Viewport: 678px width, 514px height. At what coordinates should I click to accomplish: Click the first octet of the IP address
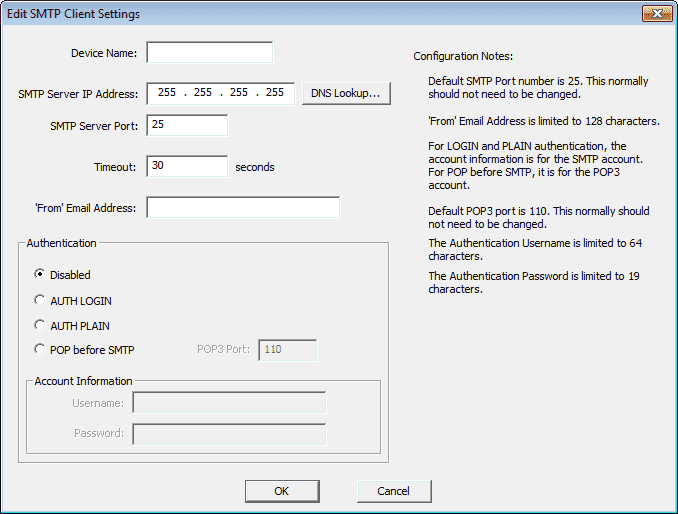(167, 93)
